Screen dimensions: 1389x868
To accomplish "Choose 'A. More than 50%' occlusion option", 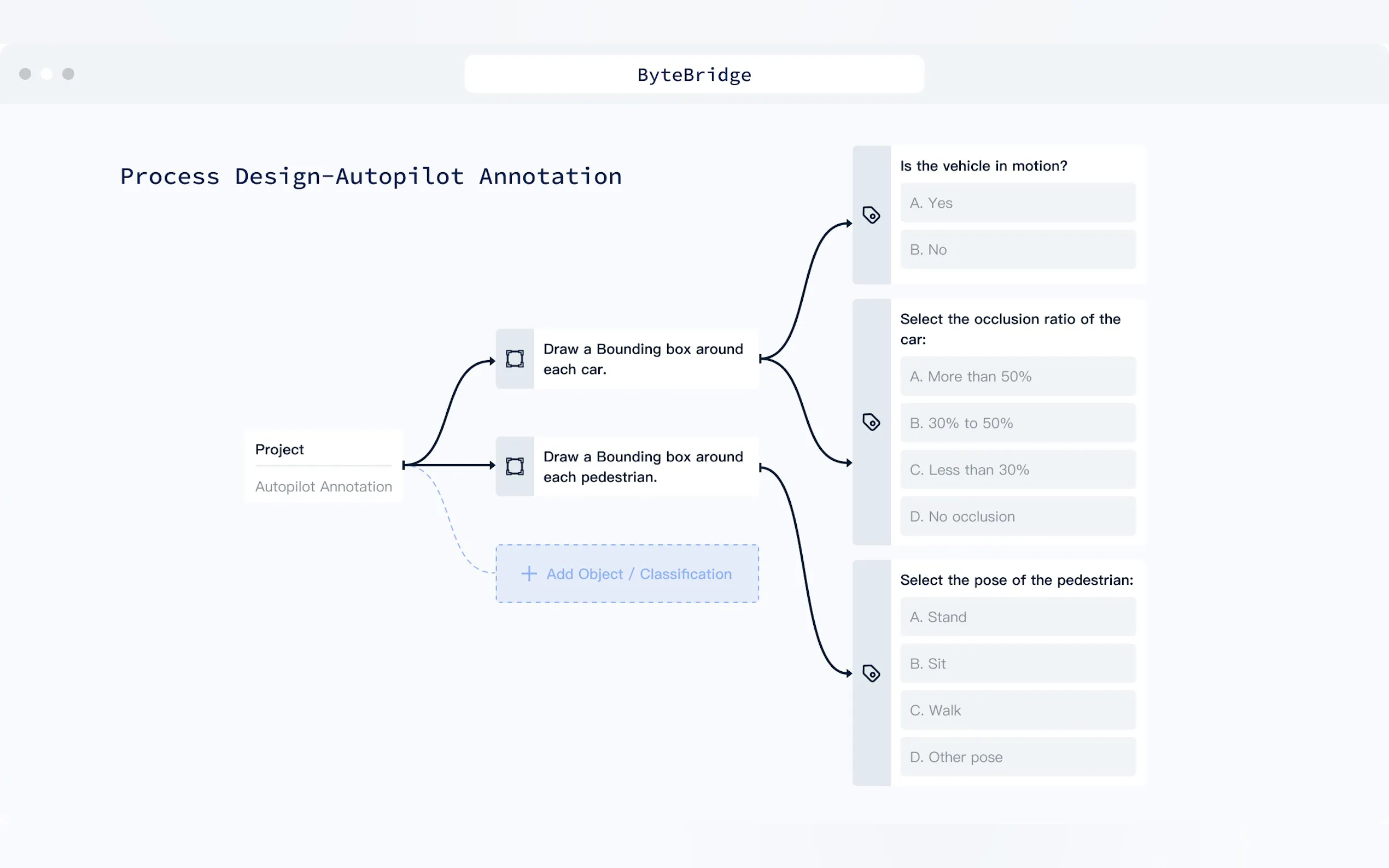I will click(1018, 377).
